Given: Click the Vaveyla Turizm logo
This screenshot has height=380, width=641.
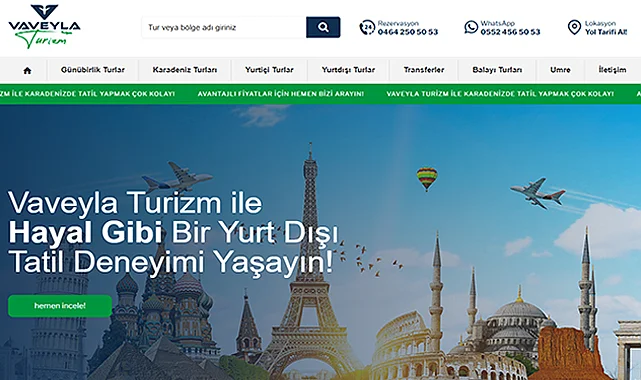Looking at the screenshot, I should (x=44, y=27).
